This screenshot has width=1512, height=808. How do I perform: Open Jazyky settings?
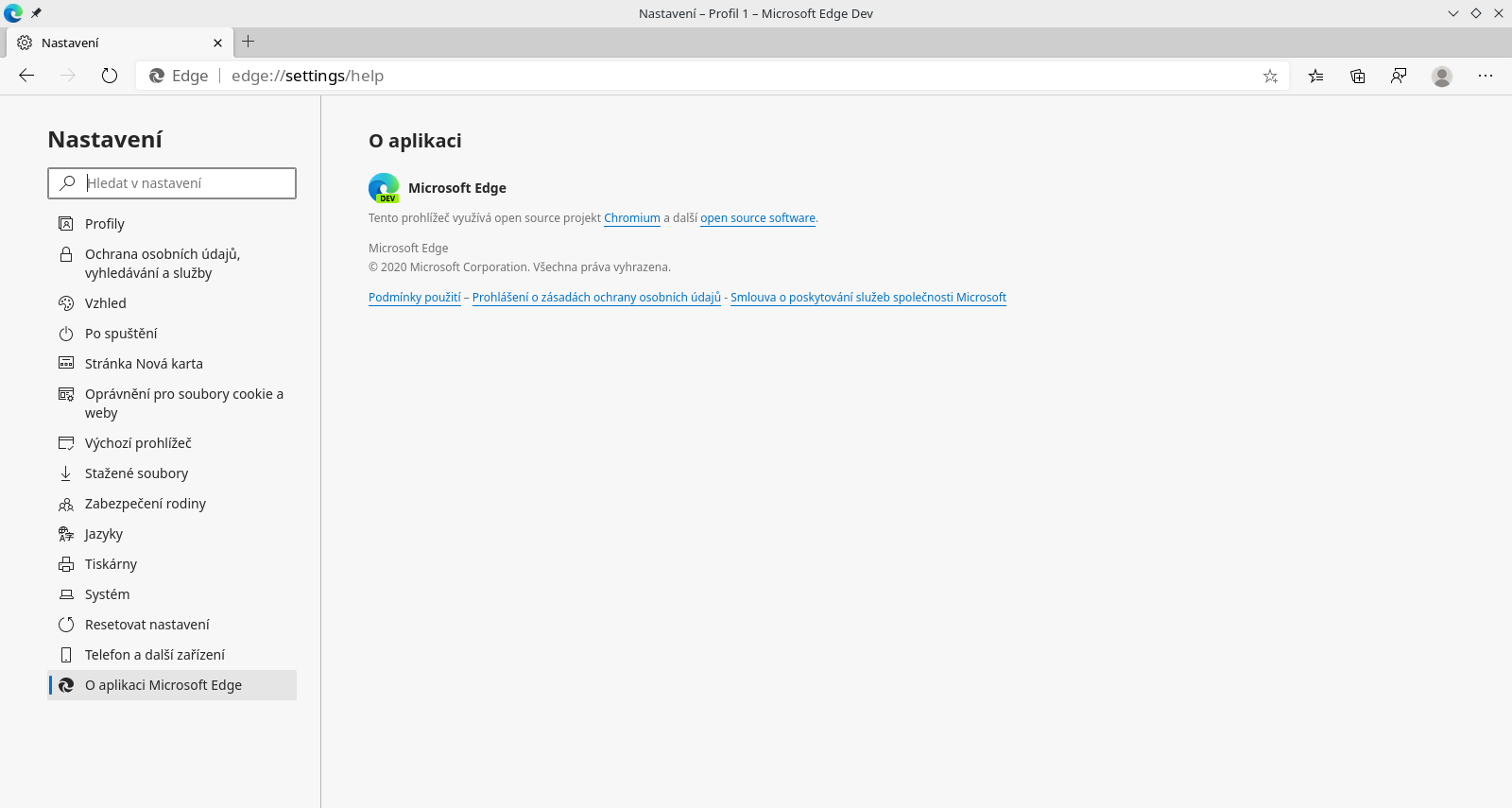click(172, 534)
